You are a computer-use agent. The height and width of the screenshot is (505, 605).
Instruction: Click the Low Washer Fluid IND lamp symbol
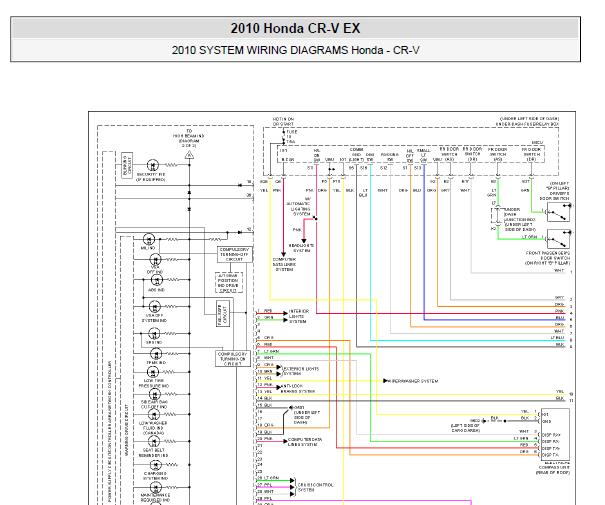(154, 415)
